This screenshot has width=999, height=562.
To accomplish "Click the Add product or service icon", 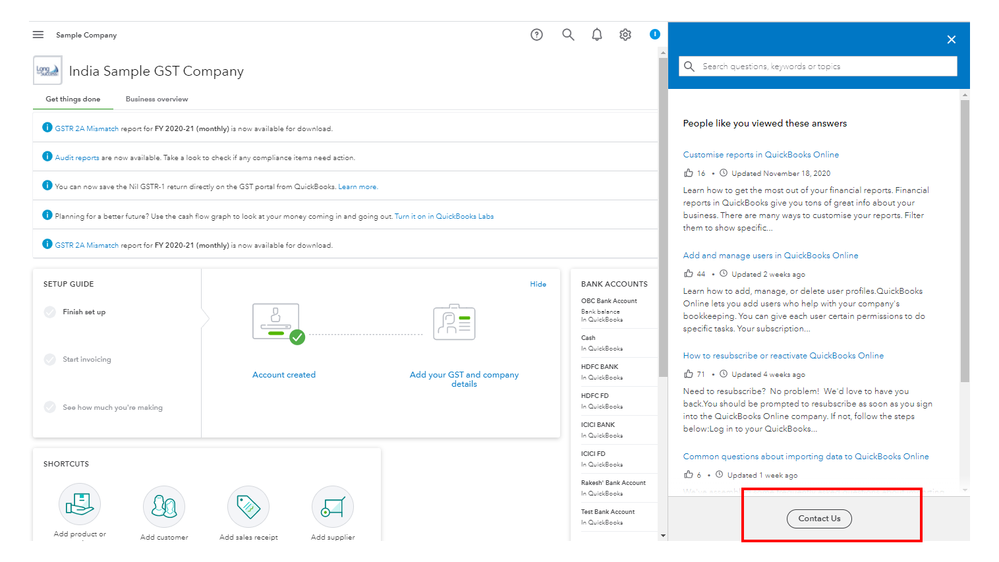I will point(80,504).
